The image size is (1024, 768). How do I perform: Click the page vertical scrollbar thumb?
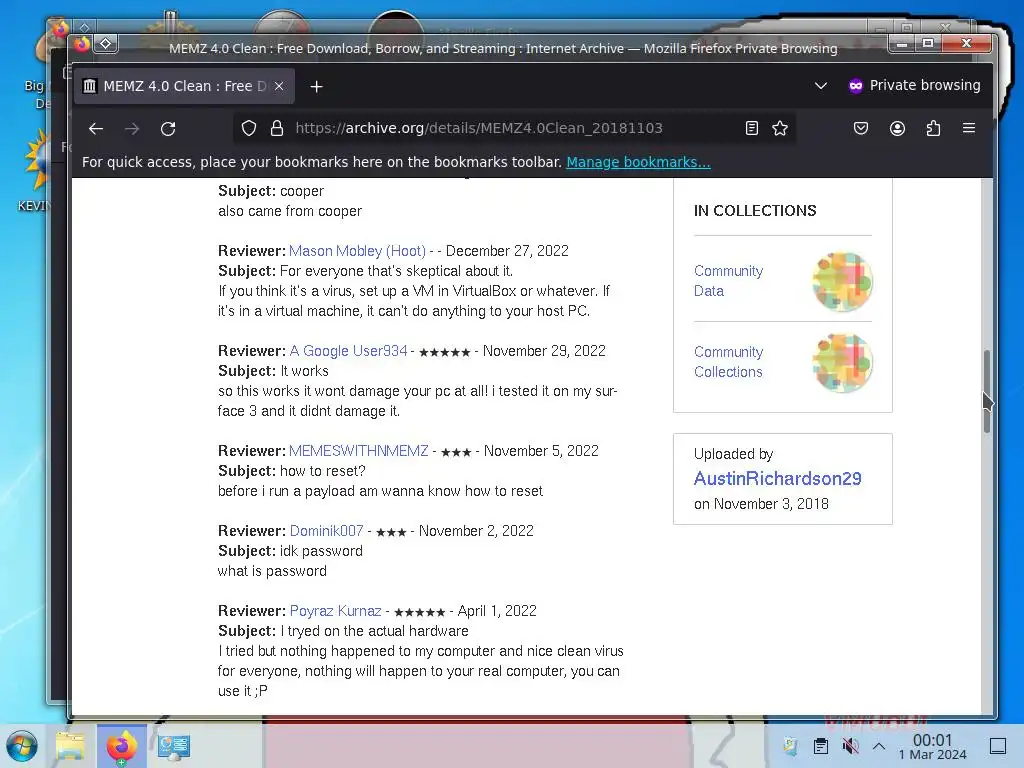[987, 391]
